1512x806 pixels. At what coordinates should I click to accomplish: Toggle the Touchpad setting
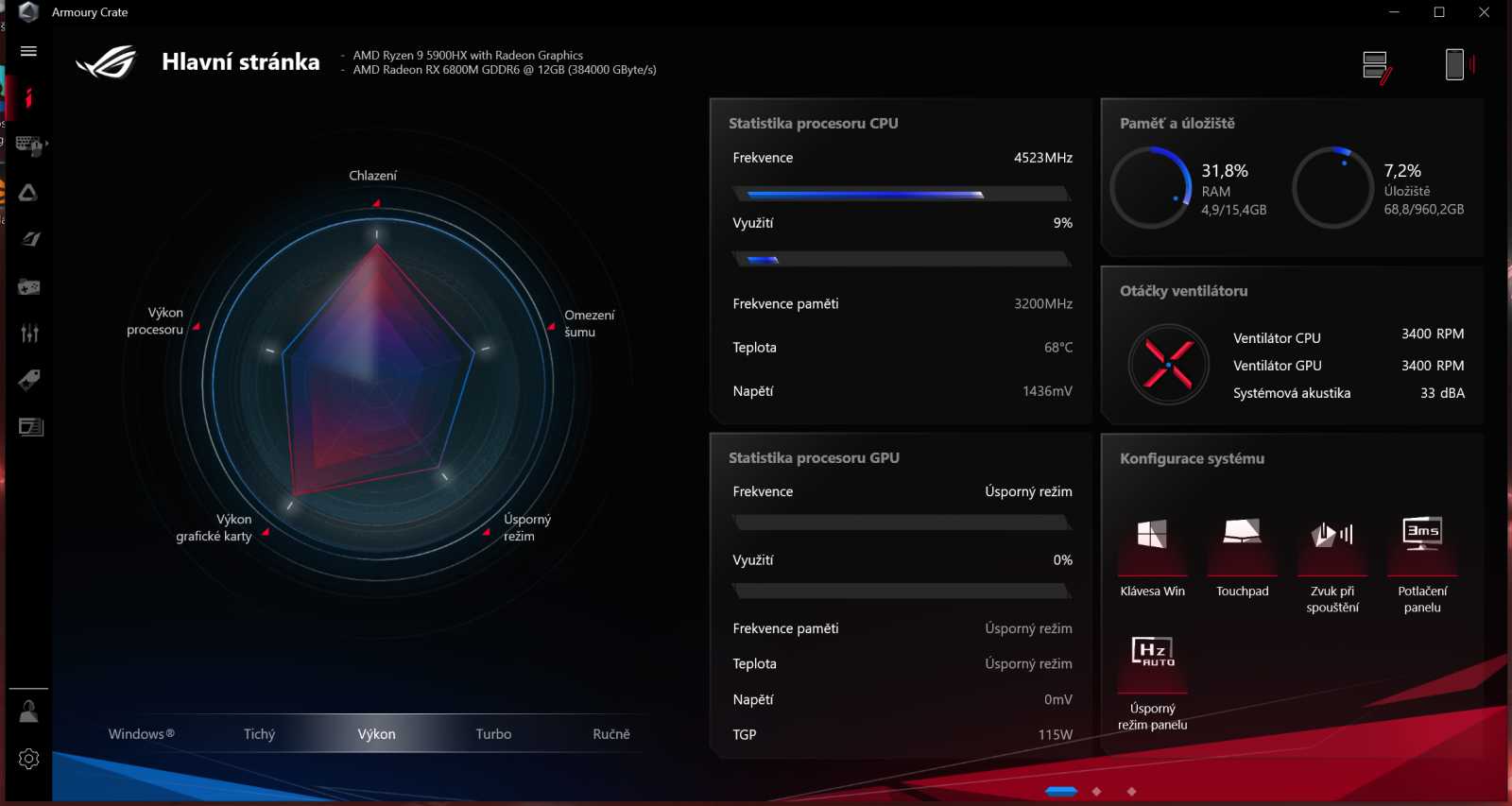(x=1242, y=557)
